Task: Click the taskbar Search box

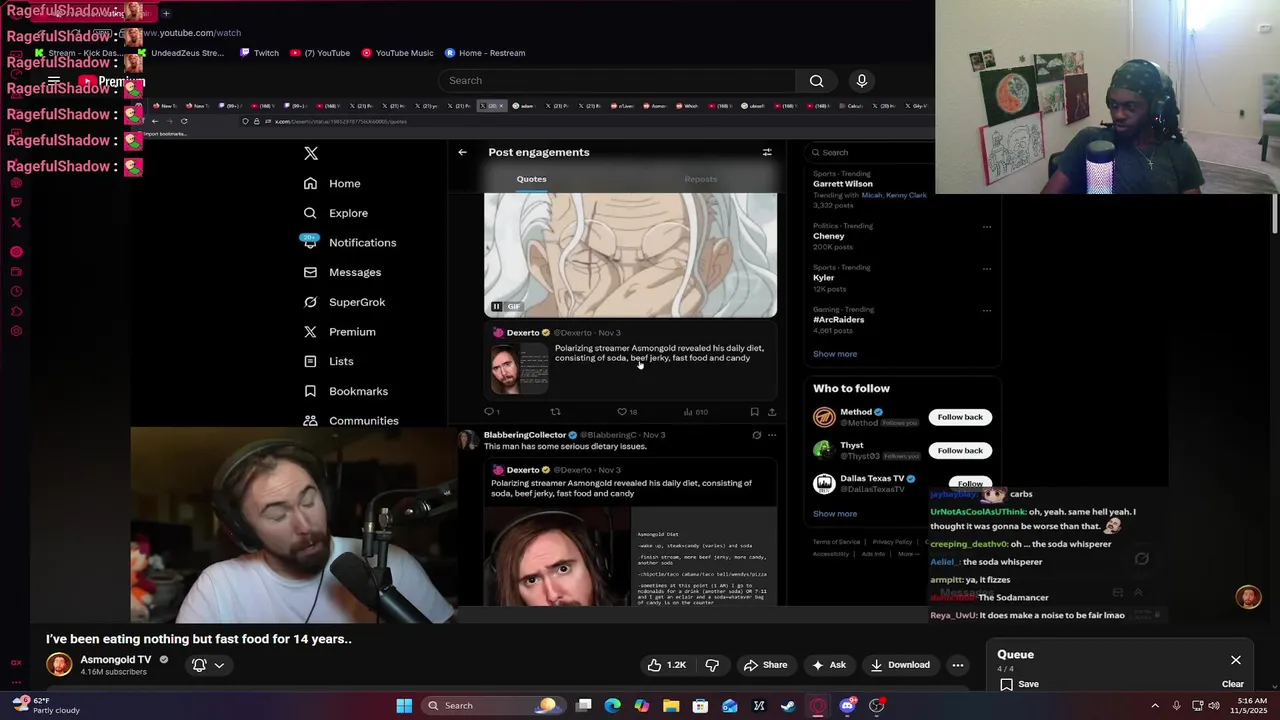Action: pyautogui.click(x=492, y=706)
